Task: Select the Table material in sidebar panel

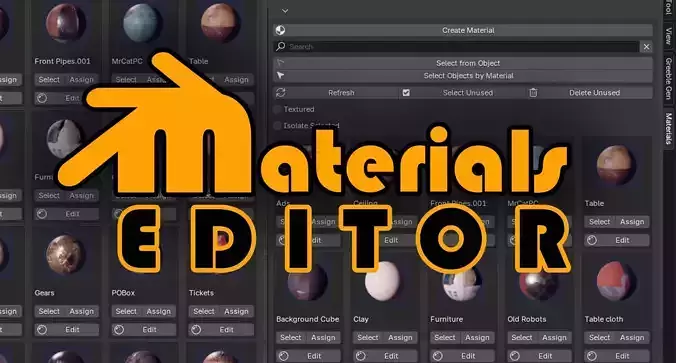Action: (600, 222)
